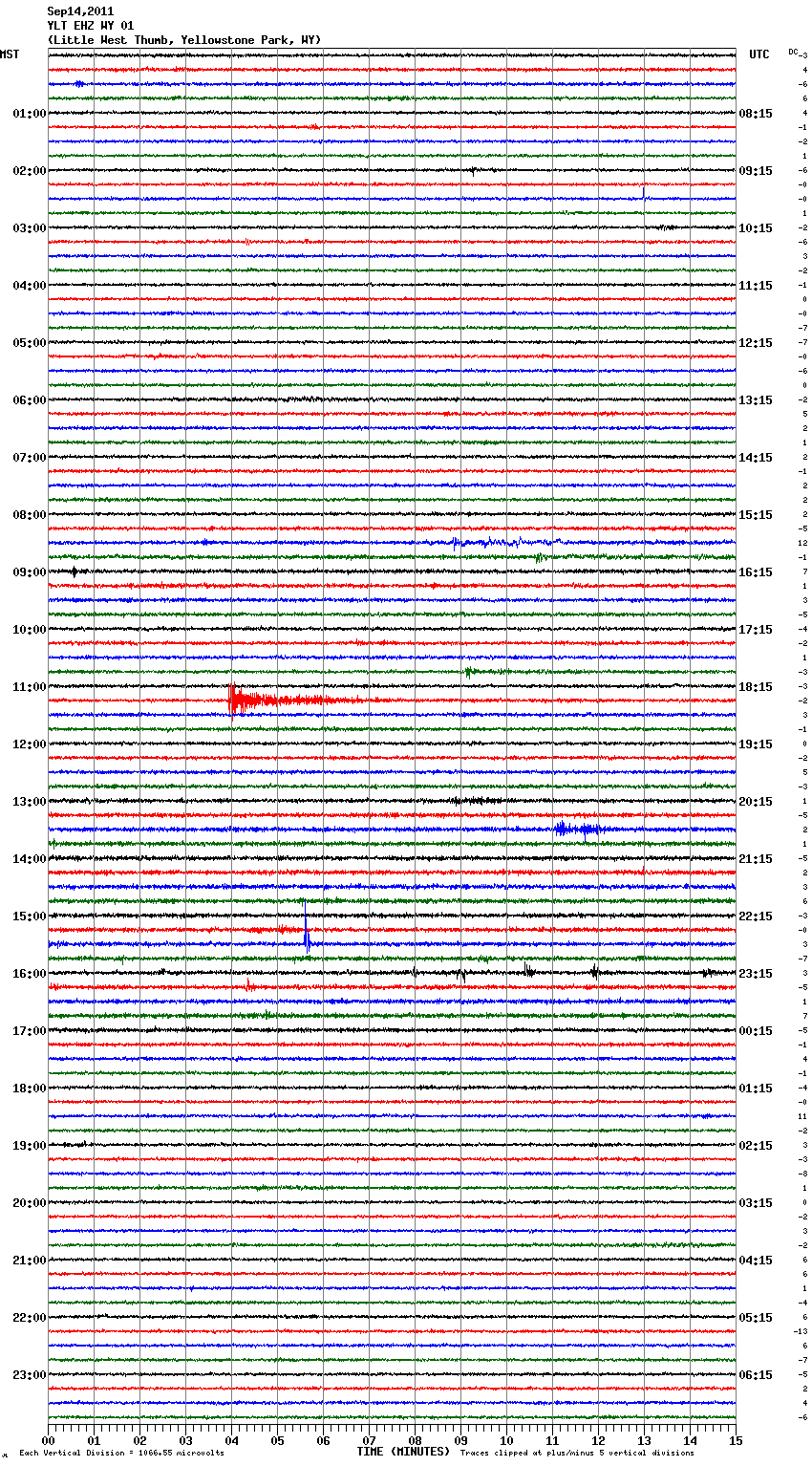Select the 01:00 MST time label

coord(30,114)
